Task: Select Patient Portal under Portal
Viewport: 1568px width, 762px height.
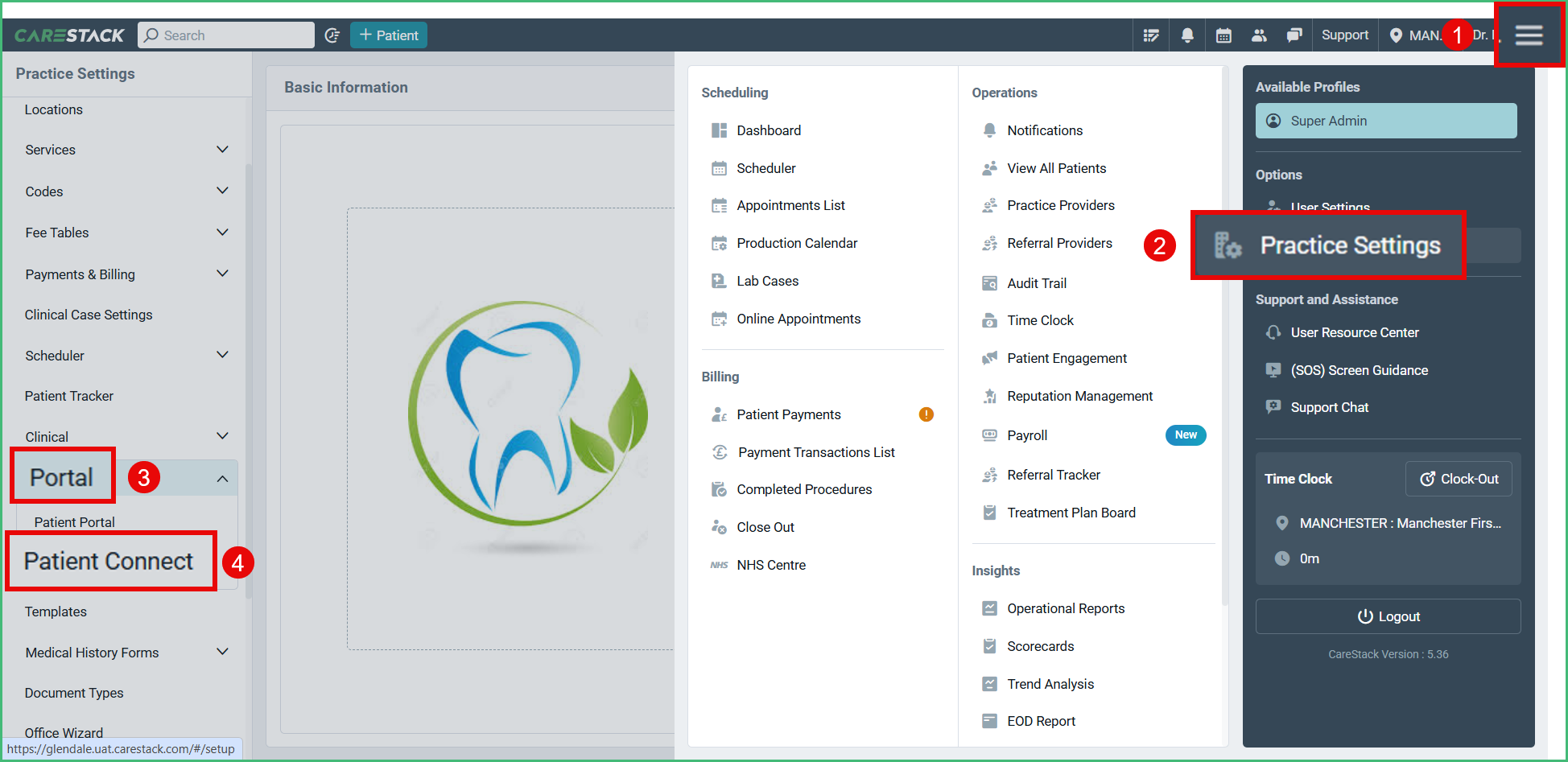Action: 75,521
